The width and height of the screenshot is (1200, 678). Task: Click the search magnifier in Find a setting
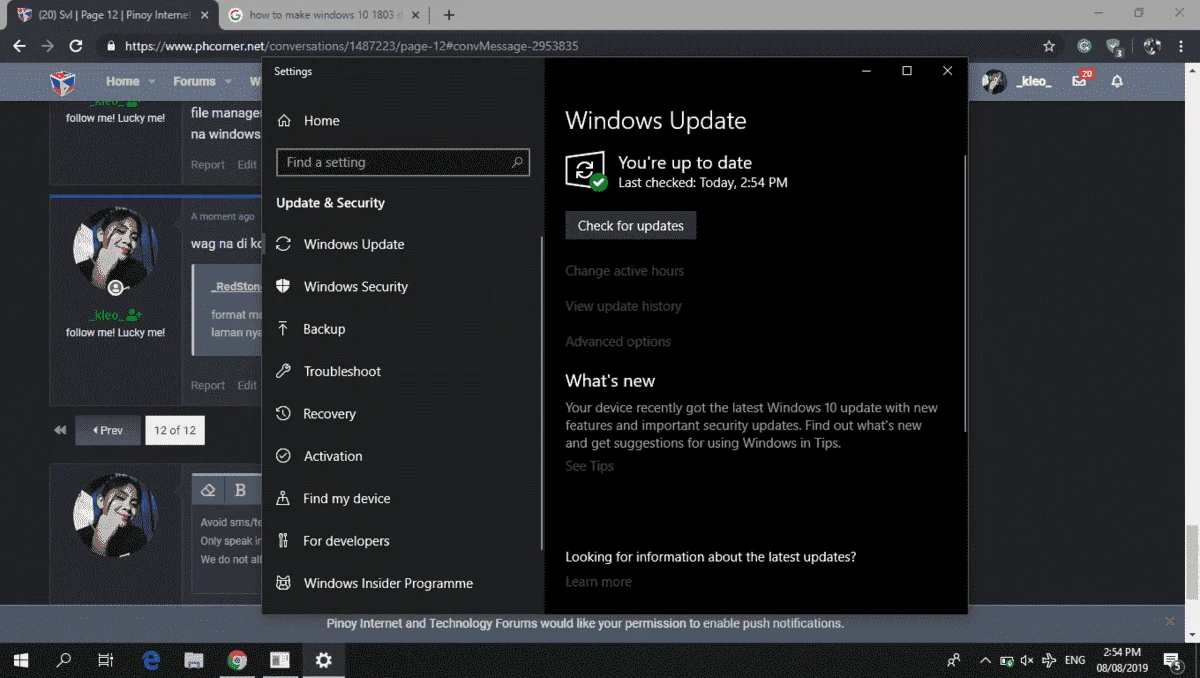(517, 162)
